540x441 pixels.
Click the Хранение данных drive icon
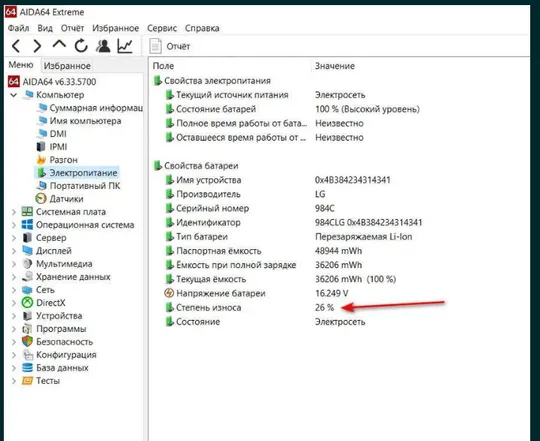[x=27, y=276]
